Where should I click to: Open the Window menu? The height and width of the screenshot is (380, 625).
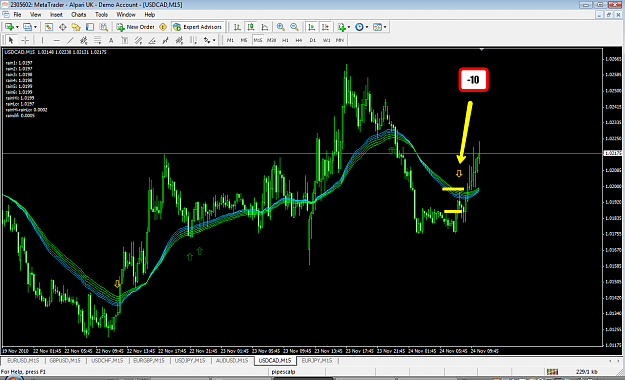(x=126, y=14)
